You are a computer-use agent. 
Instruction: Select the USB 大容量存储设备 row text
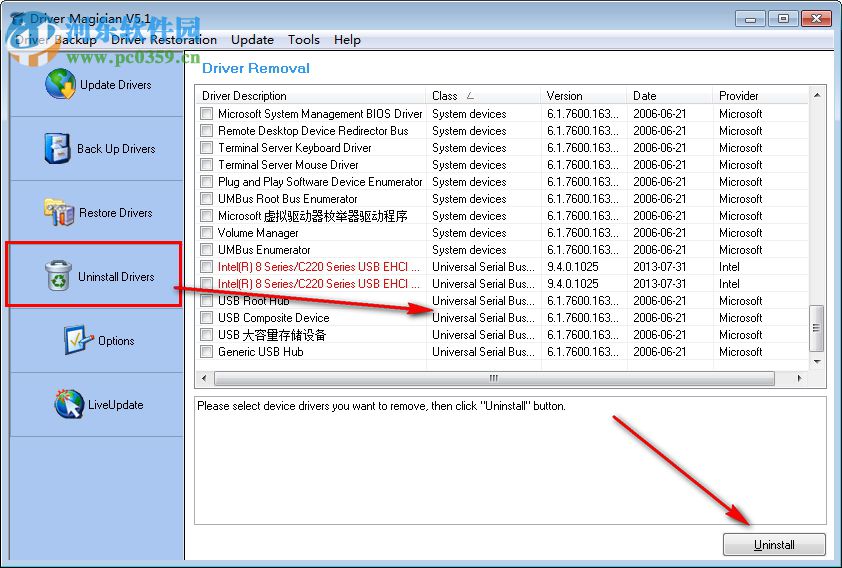click(272, 335)
